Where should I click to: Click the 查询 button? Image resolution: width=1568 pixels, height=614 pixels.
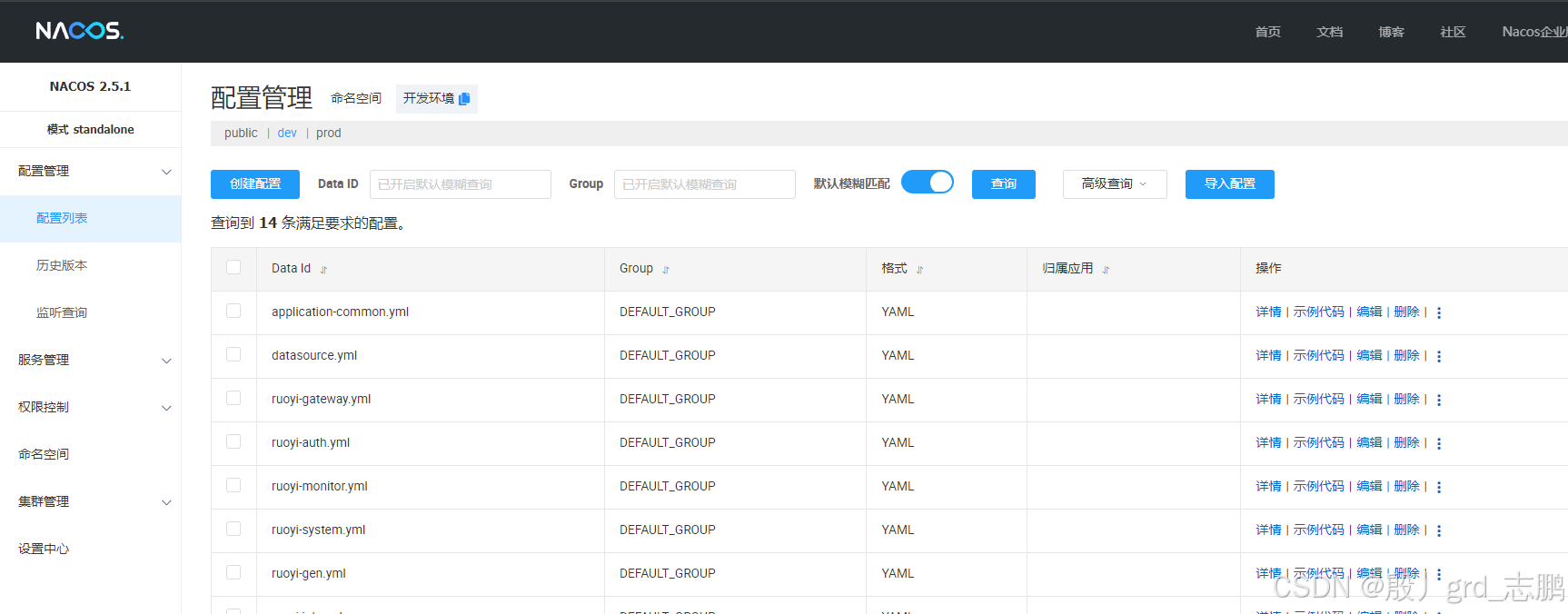(1004, 184)
